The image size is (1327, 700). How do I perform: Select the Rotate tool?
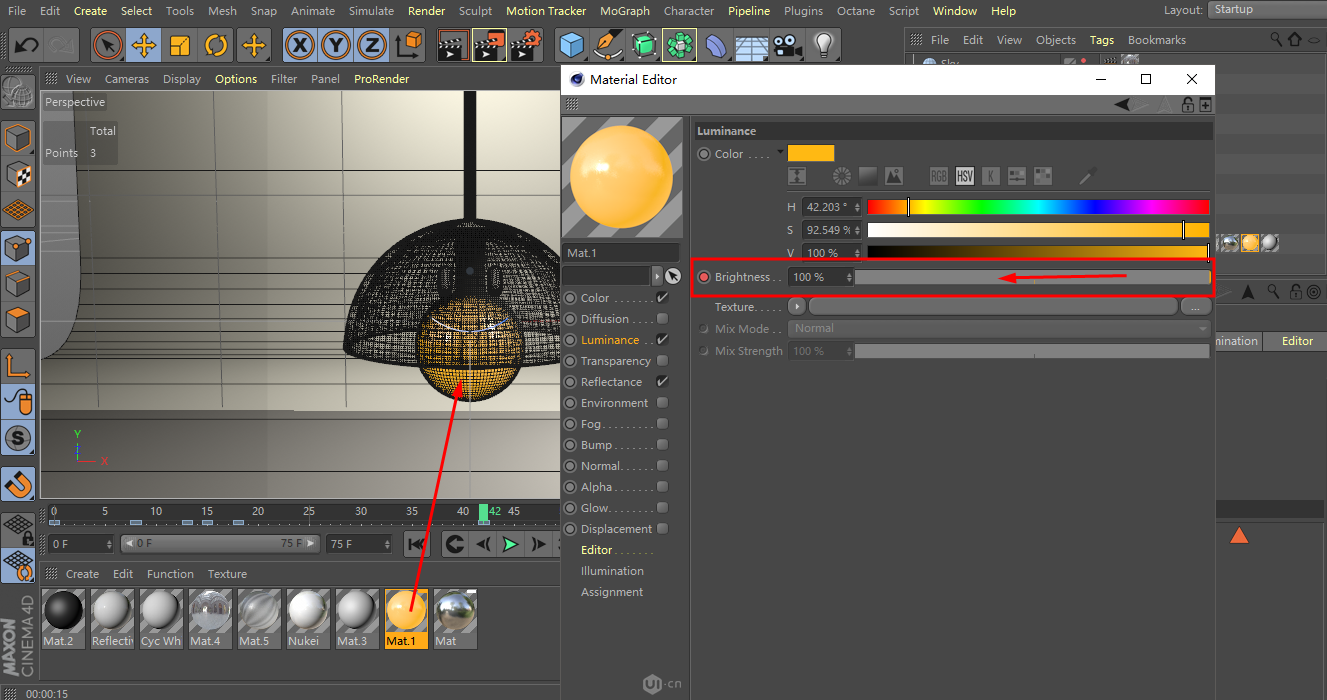[216, 45]
